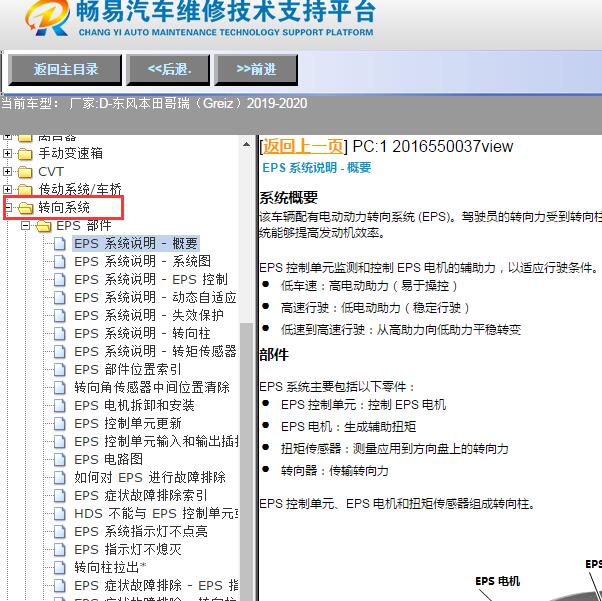Click document icon beside EPS 系统说明 - 失效保护
The width and height of the screenshot is (602, 601).
click(x=60, y=316)
